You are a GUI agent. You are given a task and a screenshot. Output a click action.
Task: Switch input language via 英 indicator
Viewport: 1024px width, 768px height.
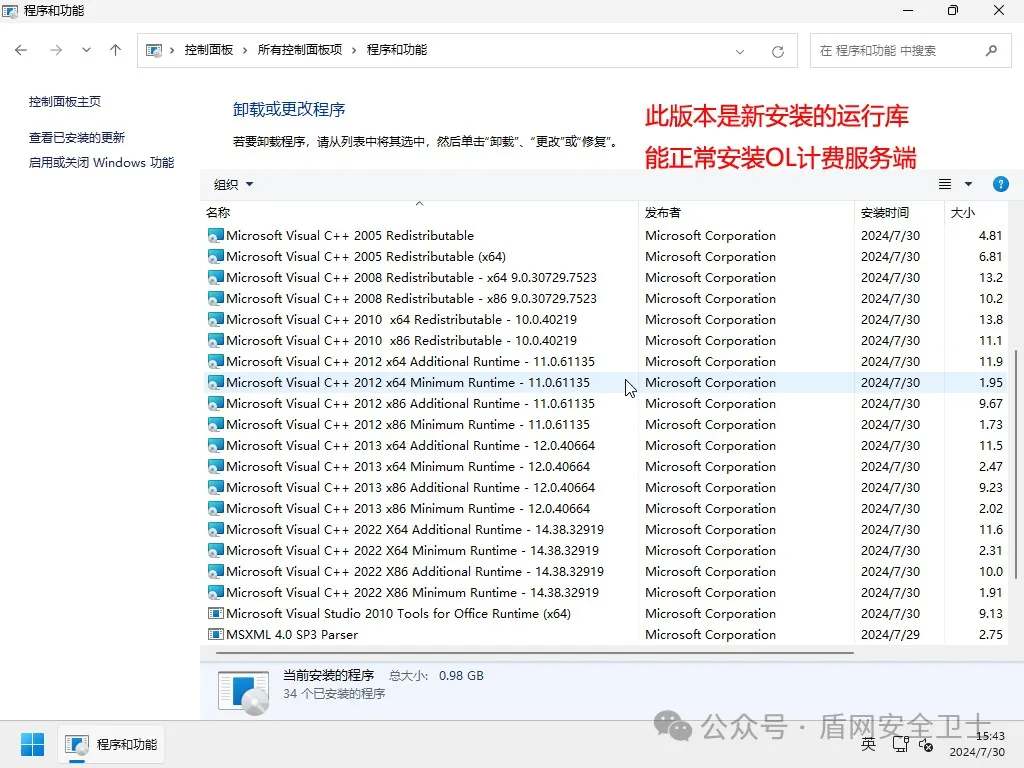pos(868,744)
